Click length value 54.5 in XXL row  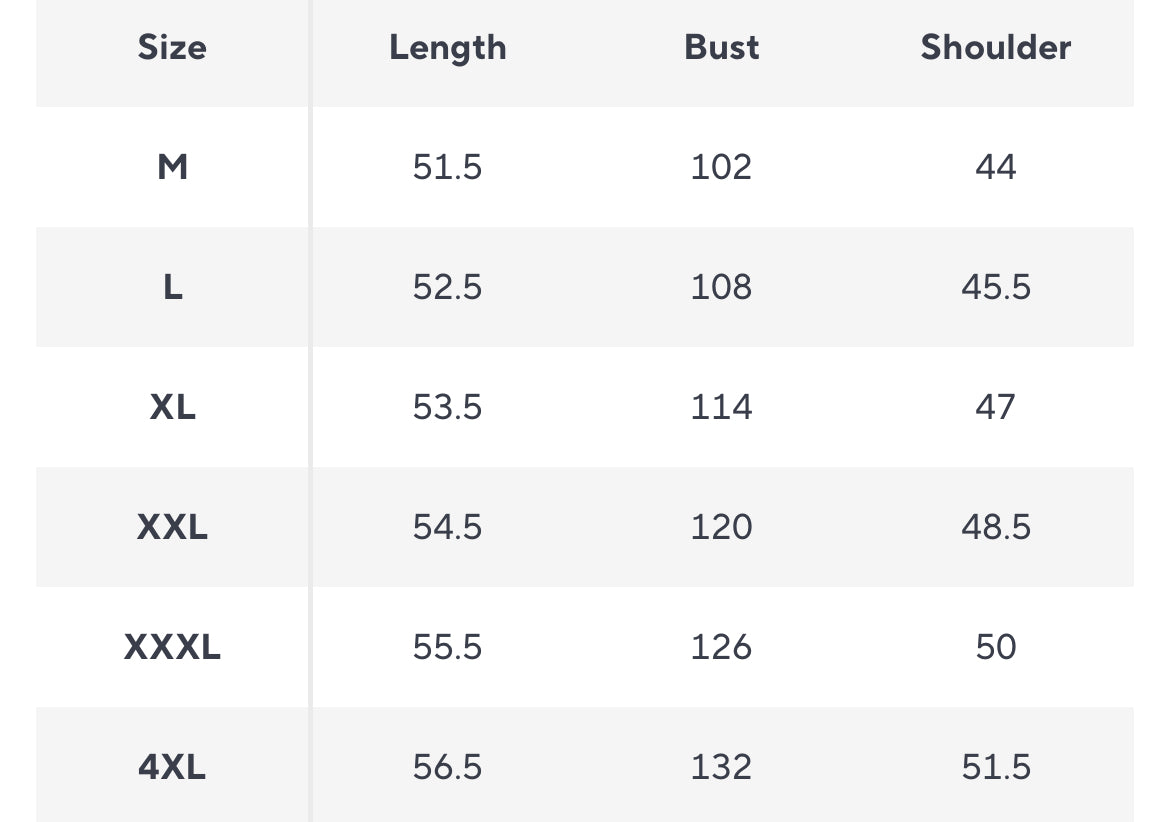447,527
